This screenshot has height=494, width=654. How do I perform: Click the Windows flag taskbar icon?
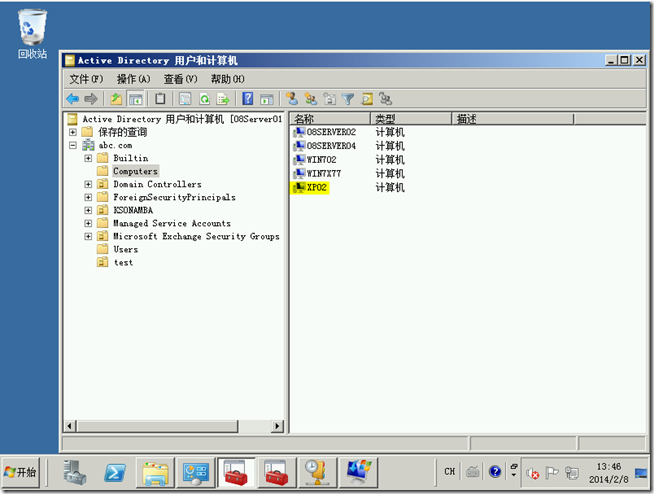click(x=358, y=472)
